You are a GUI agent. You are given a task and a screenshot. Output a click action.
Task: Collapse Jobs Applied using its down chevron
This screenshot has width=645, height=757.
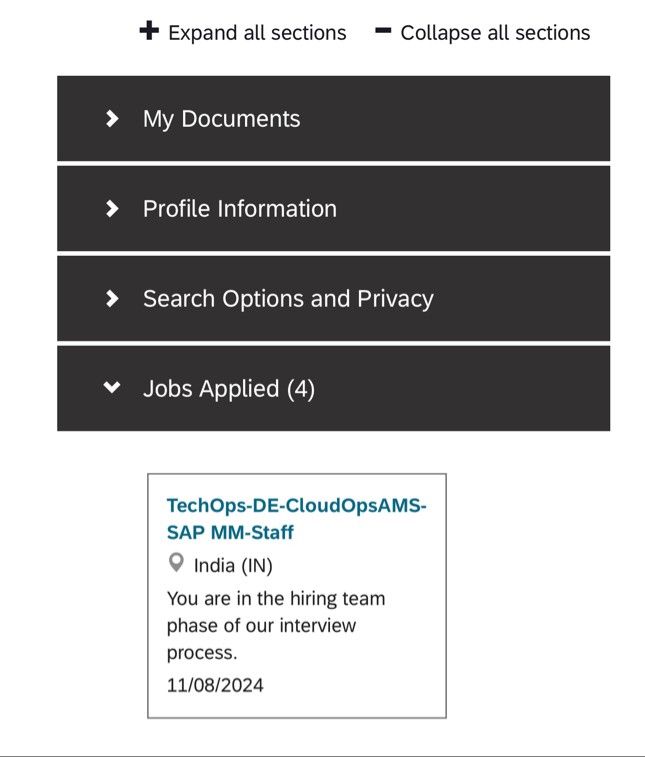(112, 388)
